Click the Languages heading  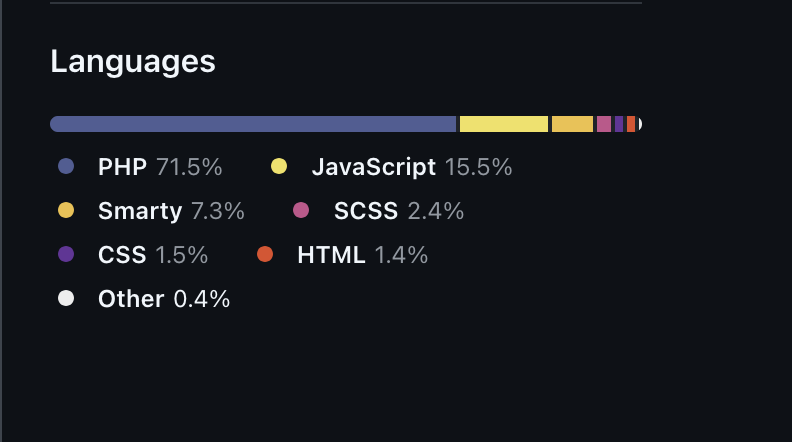132,61
